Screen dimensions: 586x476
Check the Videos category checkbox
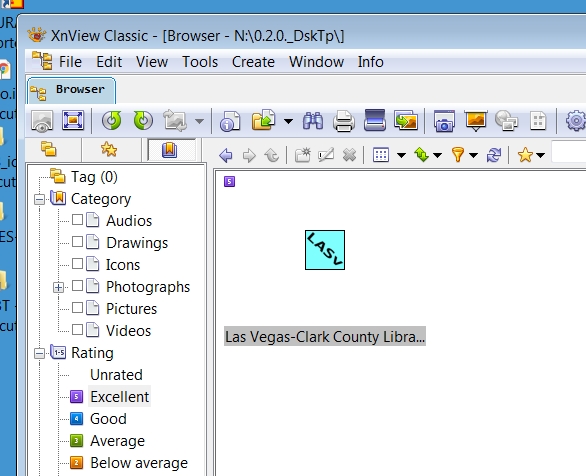[x=77, y=330]
